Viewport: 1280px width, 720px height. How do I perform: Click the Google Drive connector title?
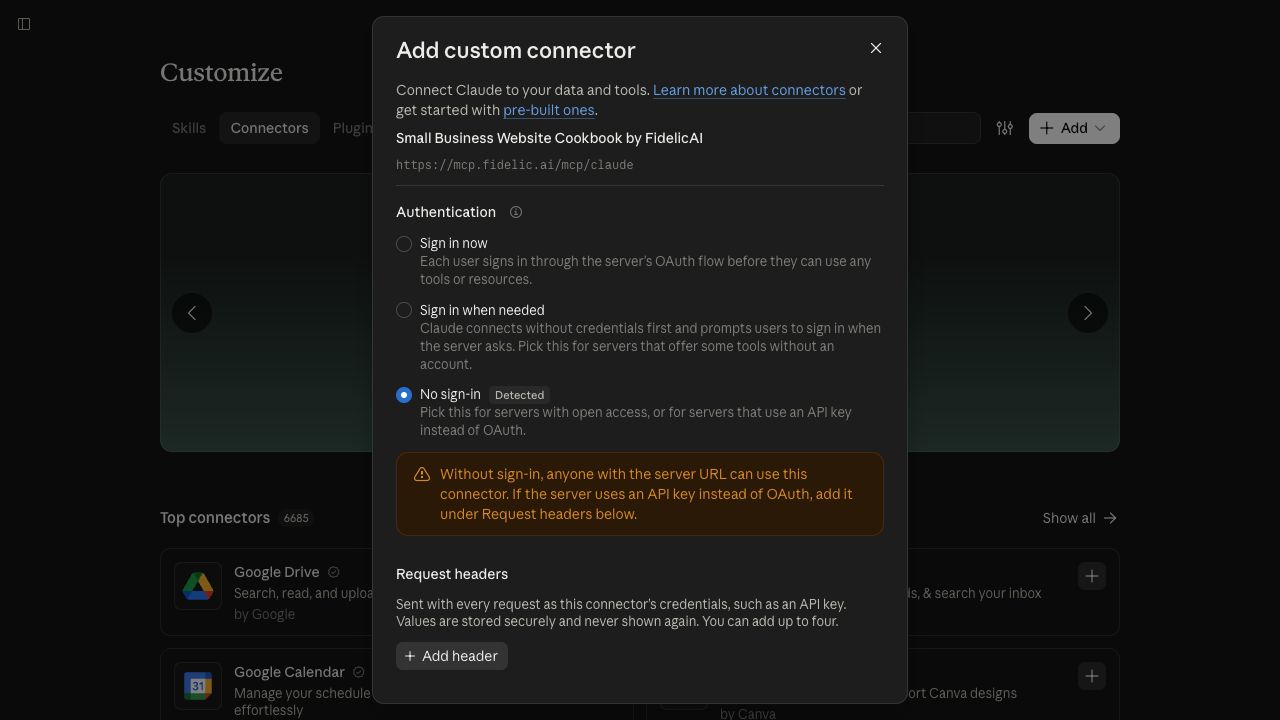[277, 572]
